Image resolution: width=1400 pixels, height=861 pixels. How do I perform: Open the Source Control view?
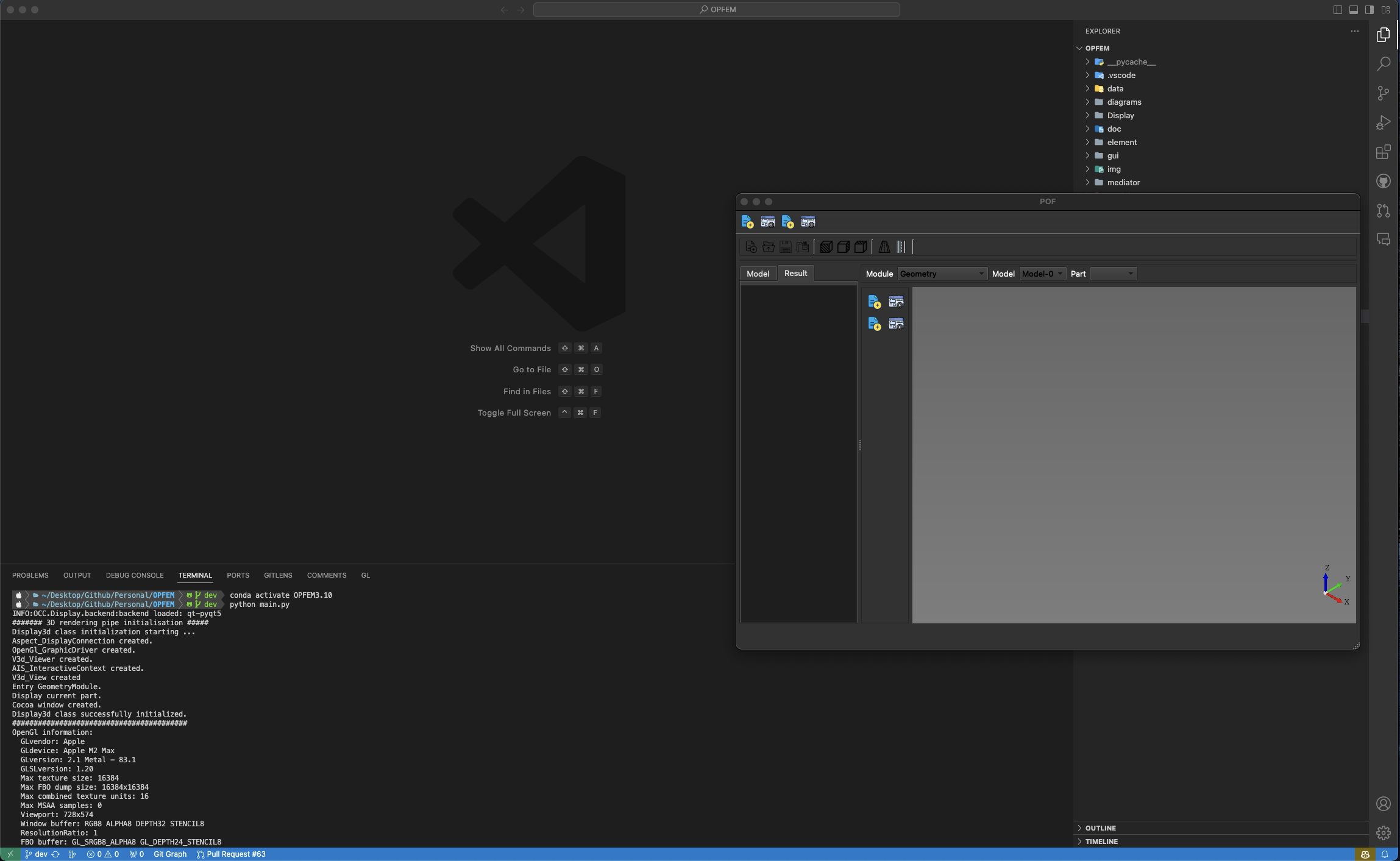[1384, 93]
